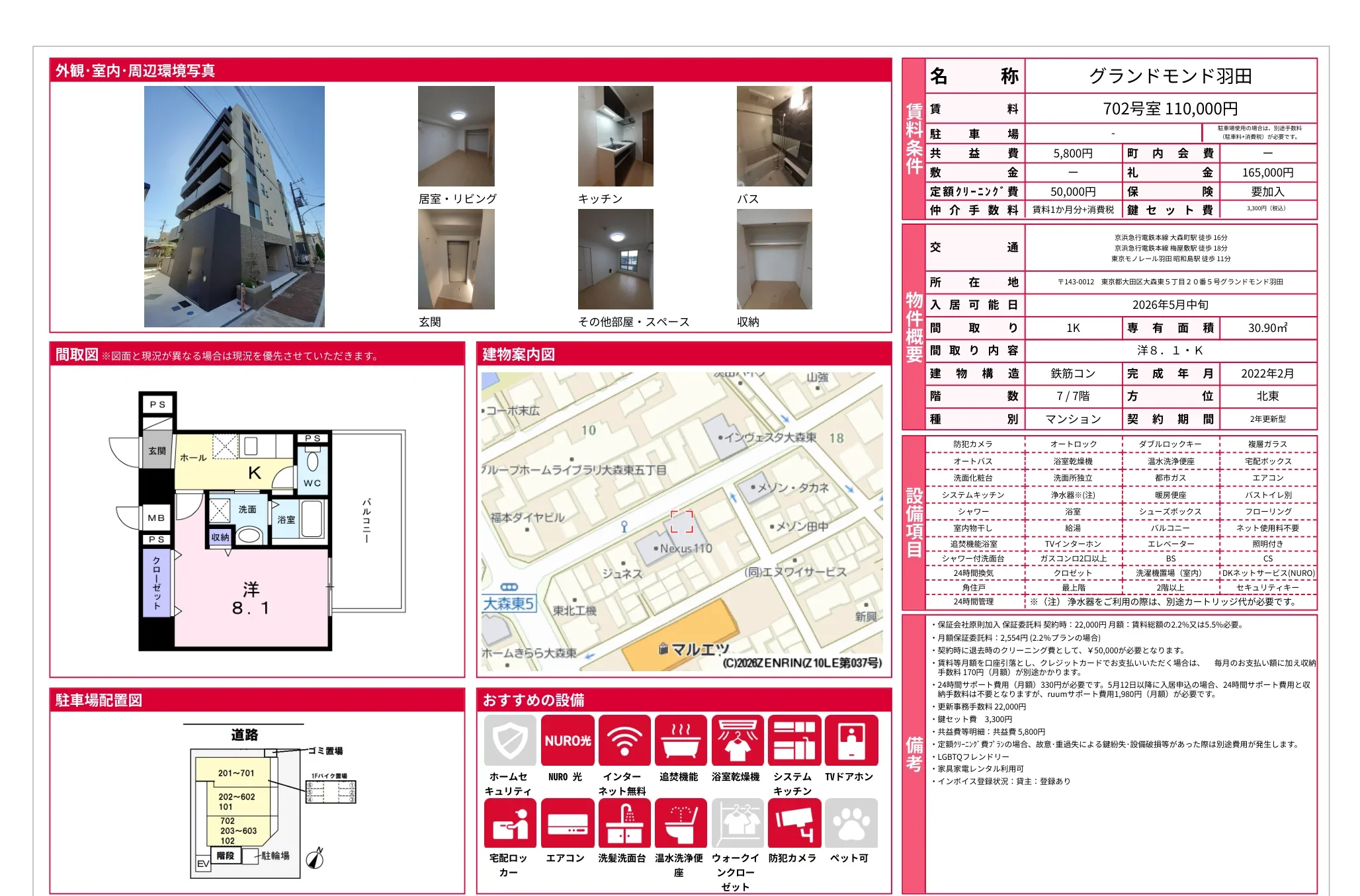Viewport: 1360px width, 896px height.
Task: Click the compass icon in parking diagram
Action: click(316, 858)
